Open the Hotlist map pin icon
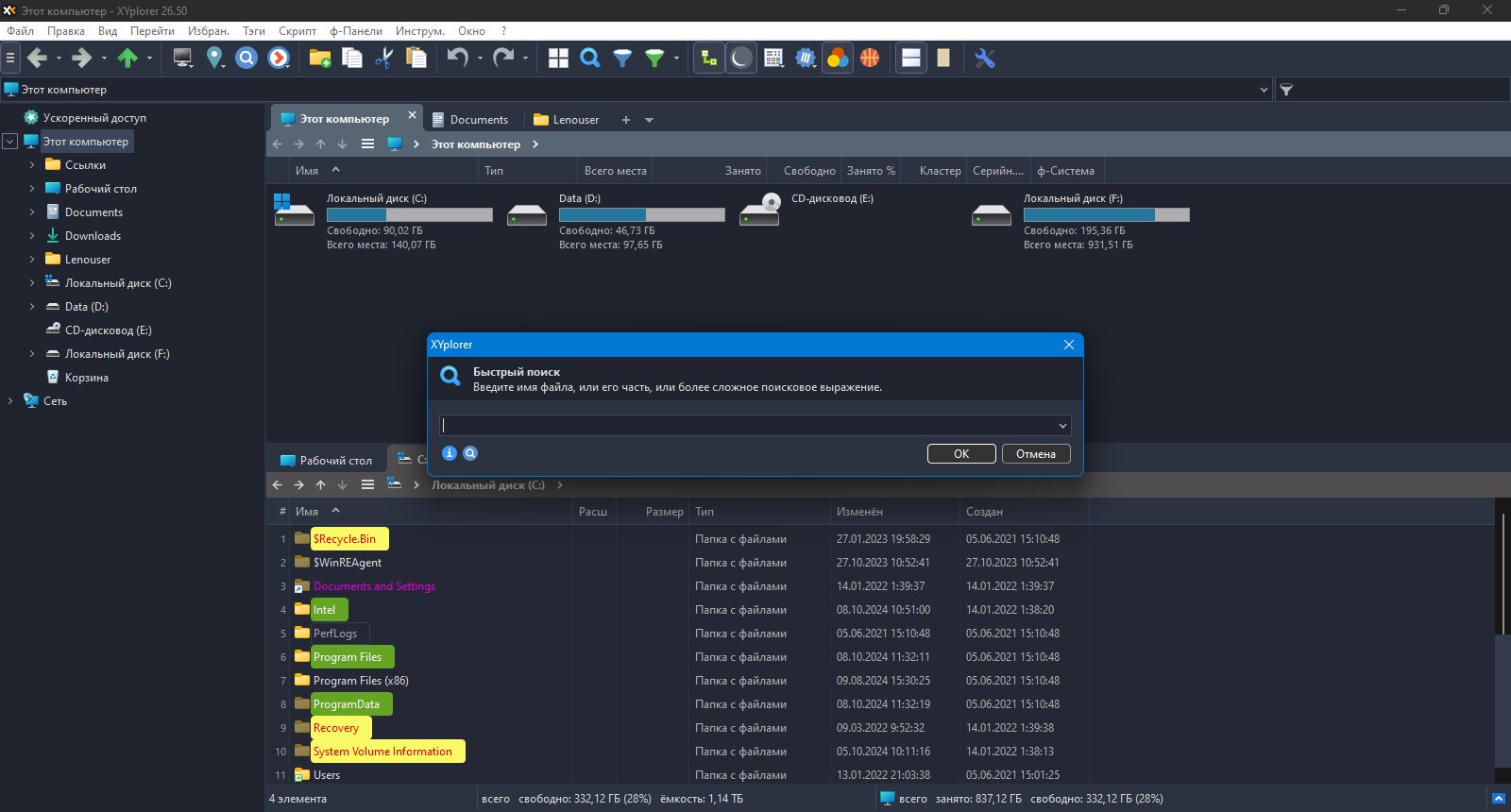 point(215,59)
